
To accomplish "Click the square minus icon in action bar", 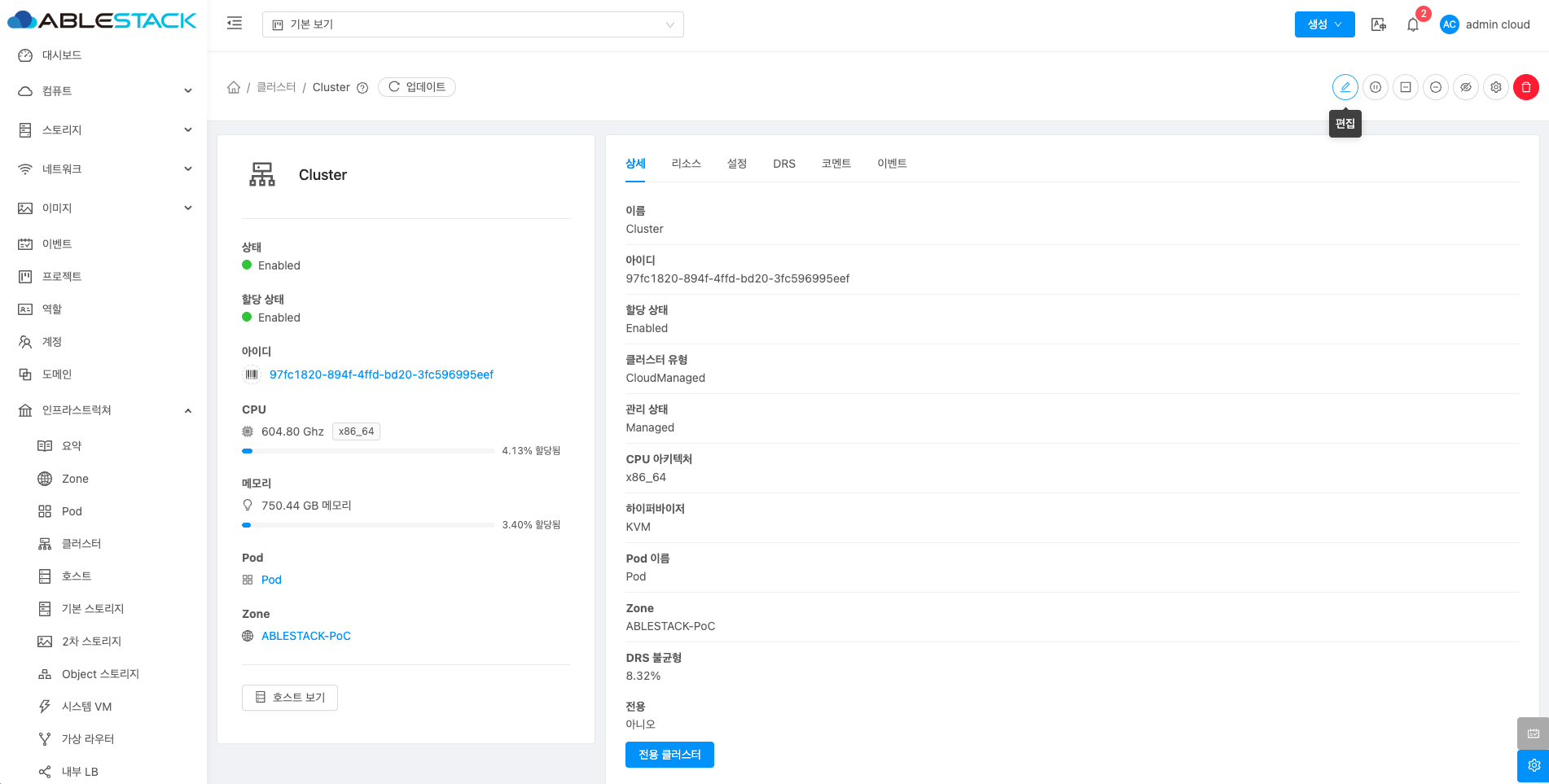I will [x=1405, y=87].
